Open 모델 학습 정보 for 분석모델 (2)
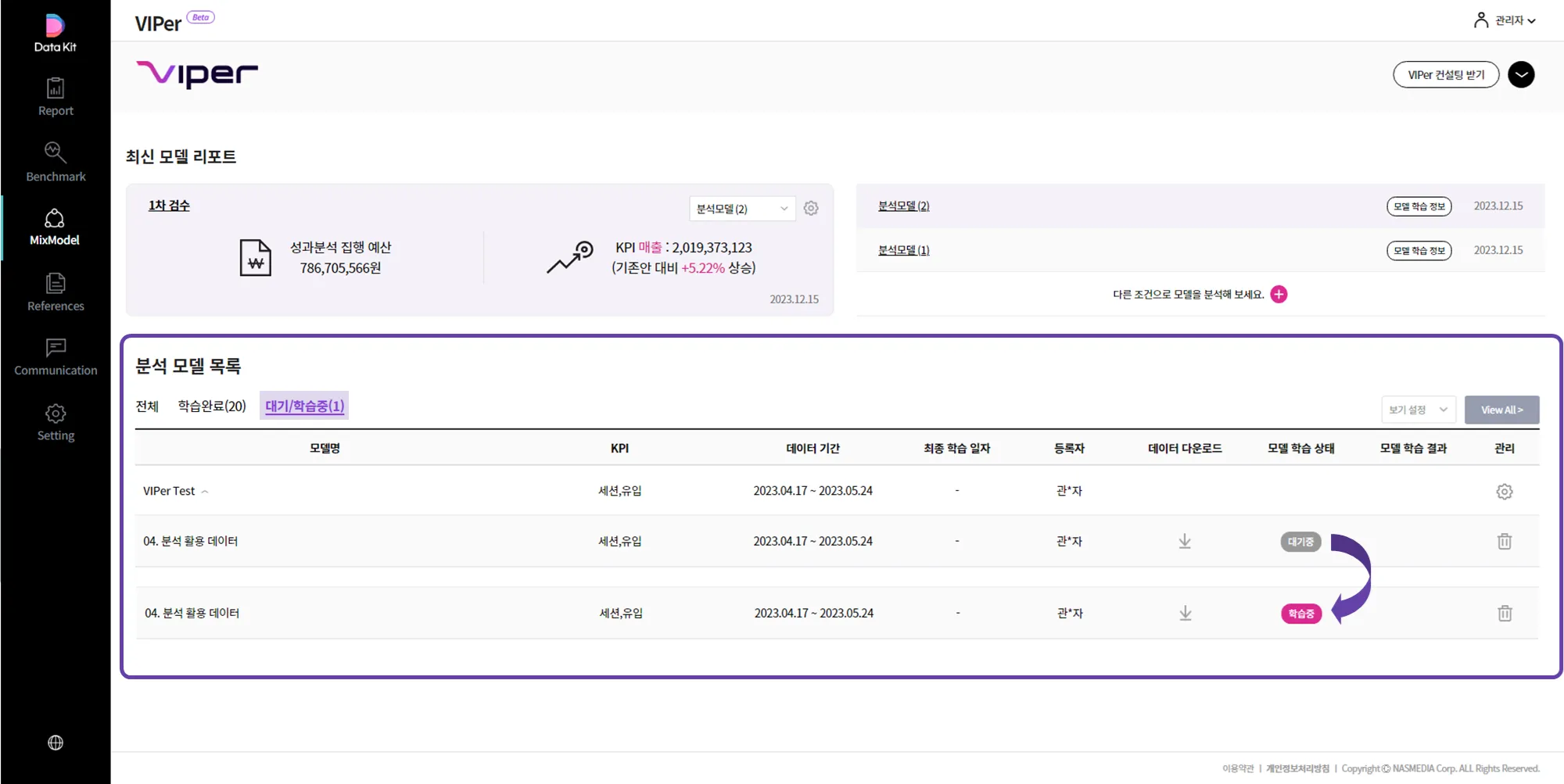 pos(1419,206)
